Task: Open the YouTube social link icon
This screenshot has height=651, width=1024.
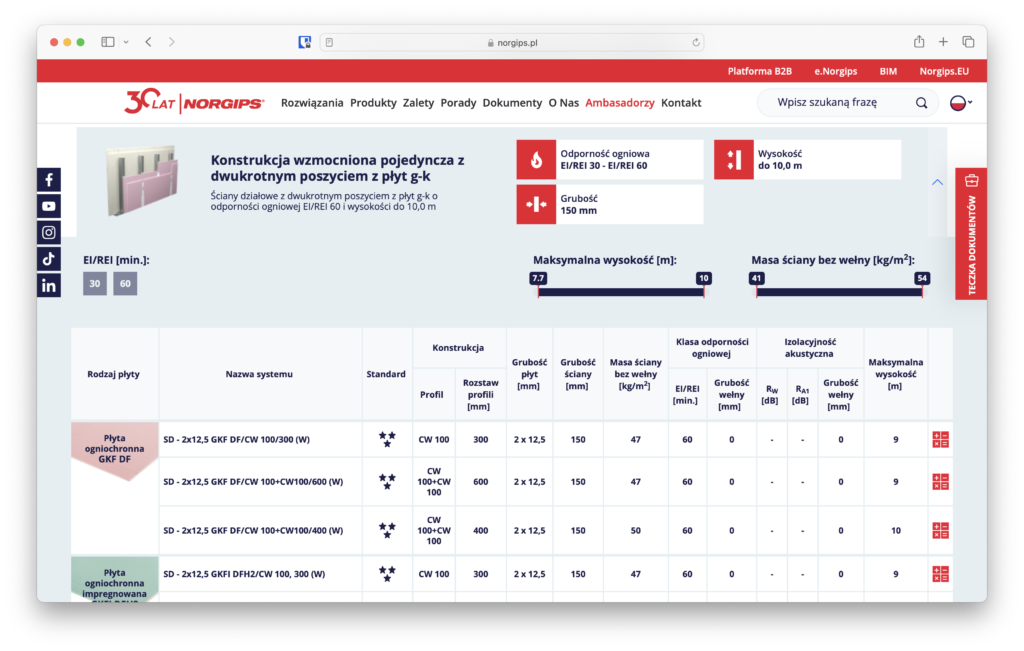Action: [x=49, y=206]
